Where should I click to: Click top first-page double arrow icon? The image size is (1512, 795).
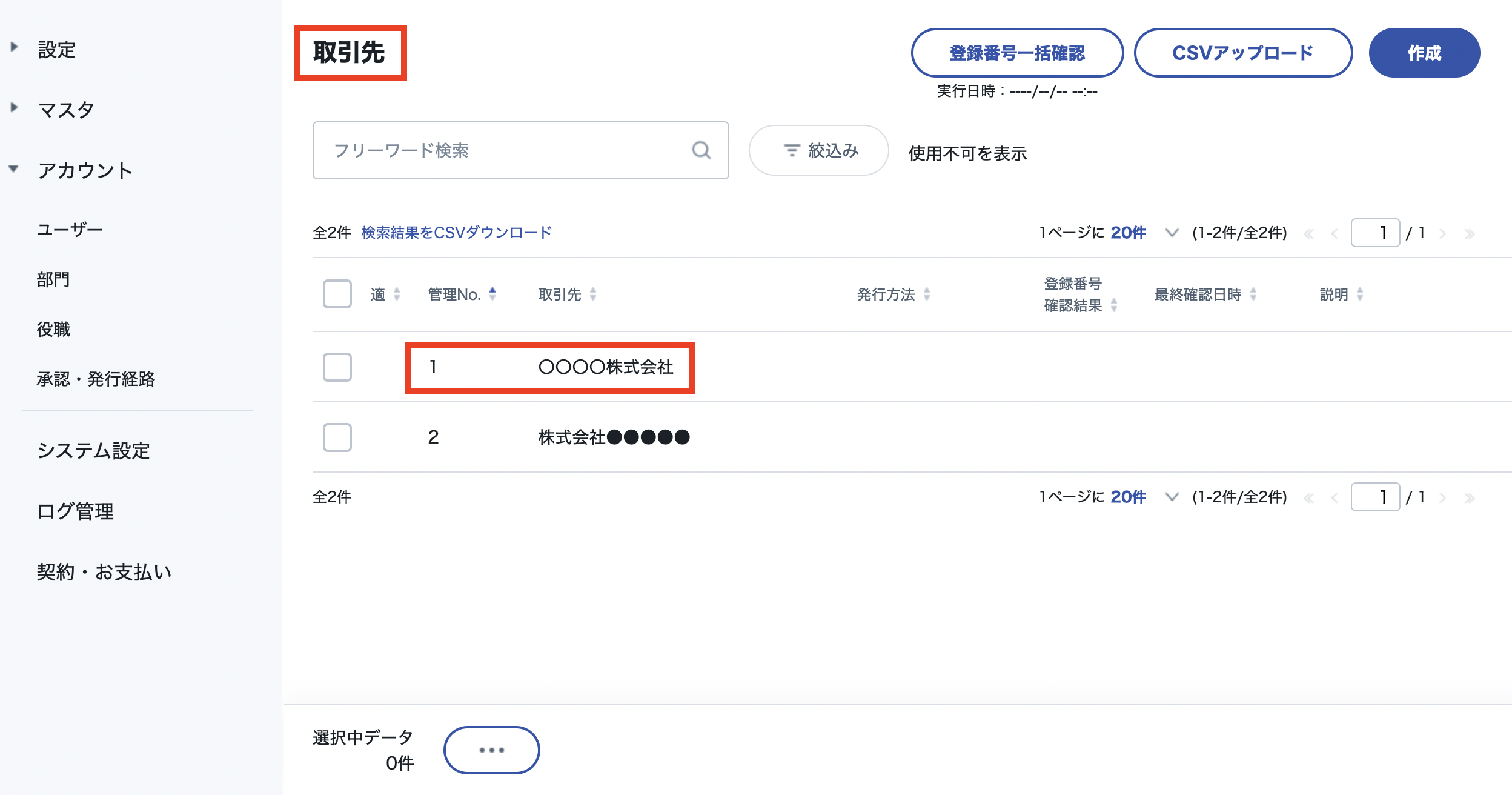pos(1308,234)
